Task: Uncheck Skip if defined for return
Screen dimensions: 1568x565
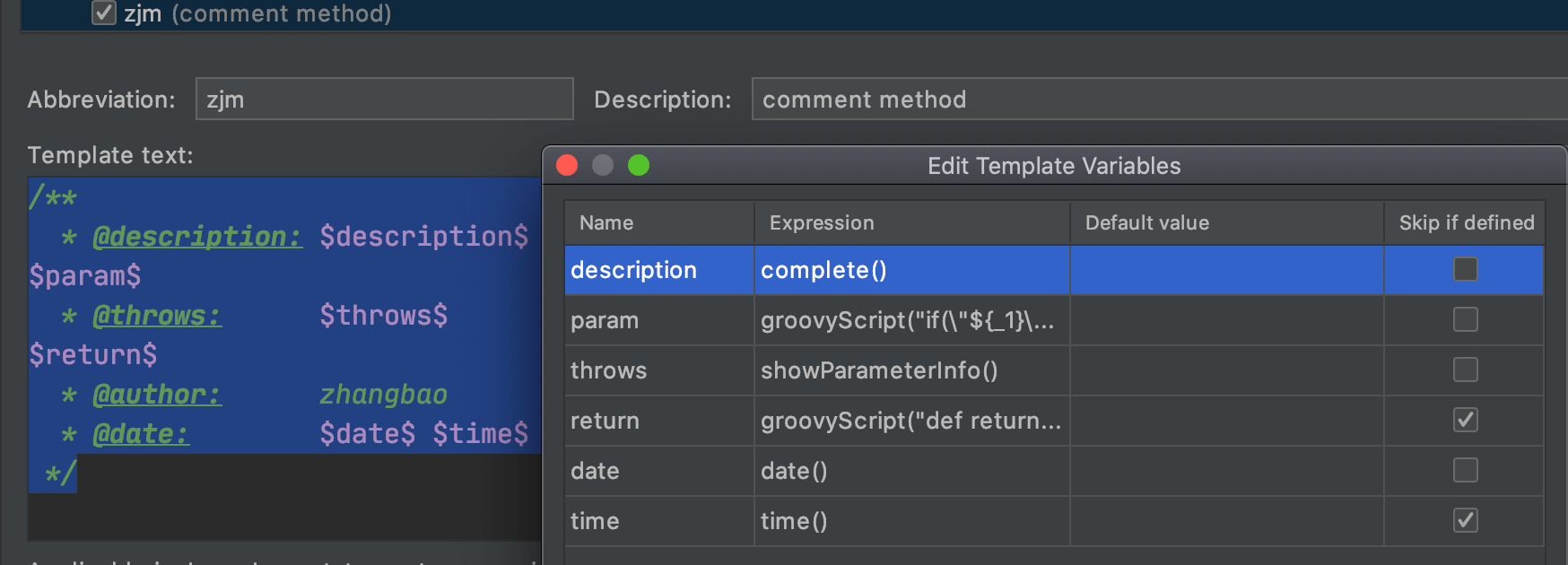Action: click(1465, 420)
